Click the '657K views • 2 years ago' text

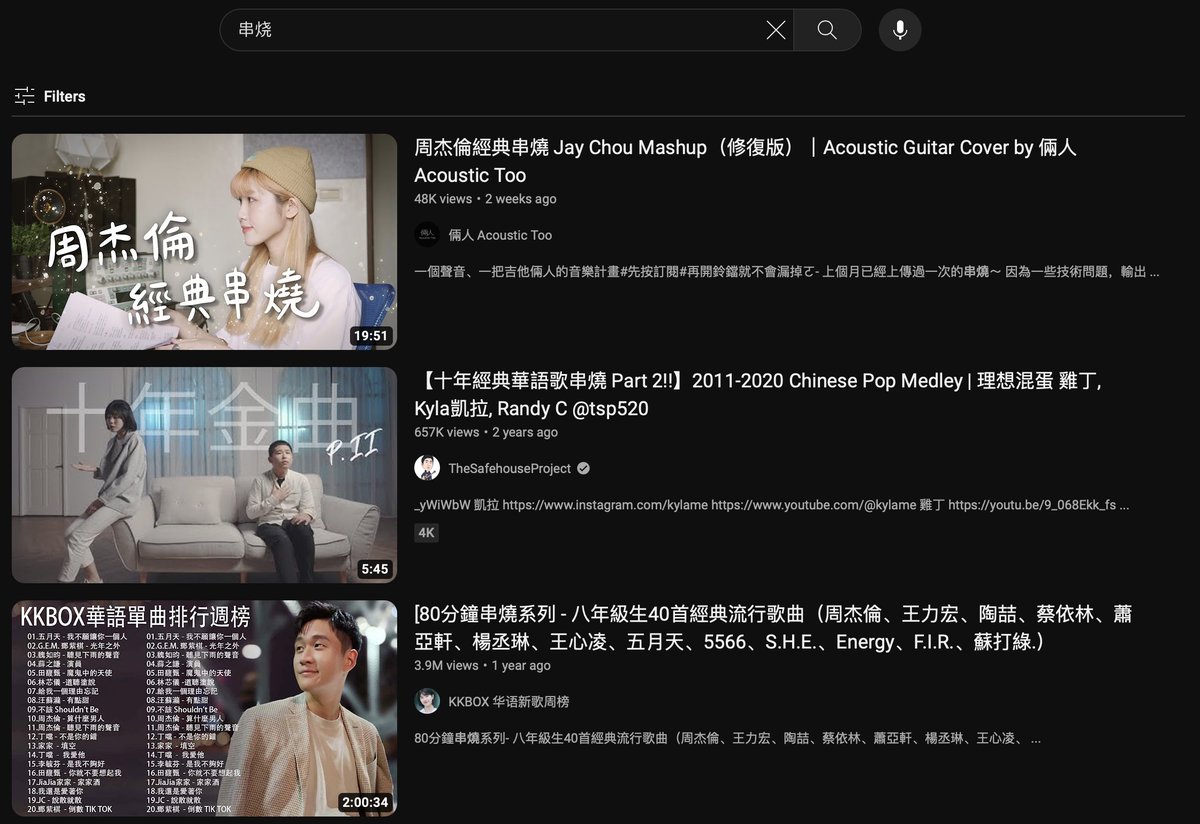click(x=486, y=432)
